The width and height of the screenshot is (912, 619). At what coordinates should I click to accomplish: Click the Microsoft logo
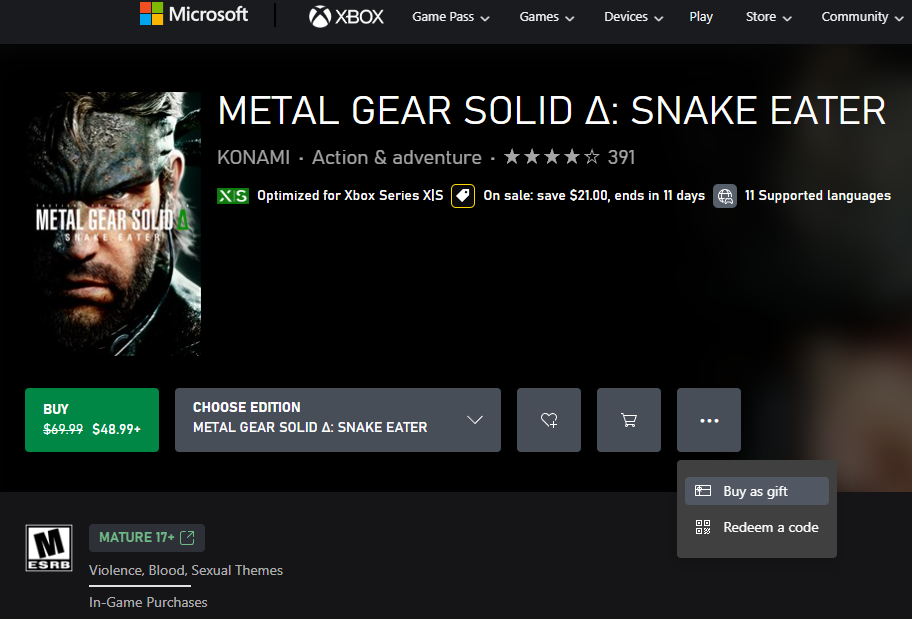click(194, 15)
